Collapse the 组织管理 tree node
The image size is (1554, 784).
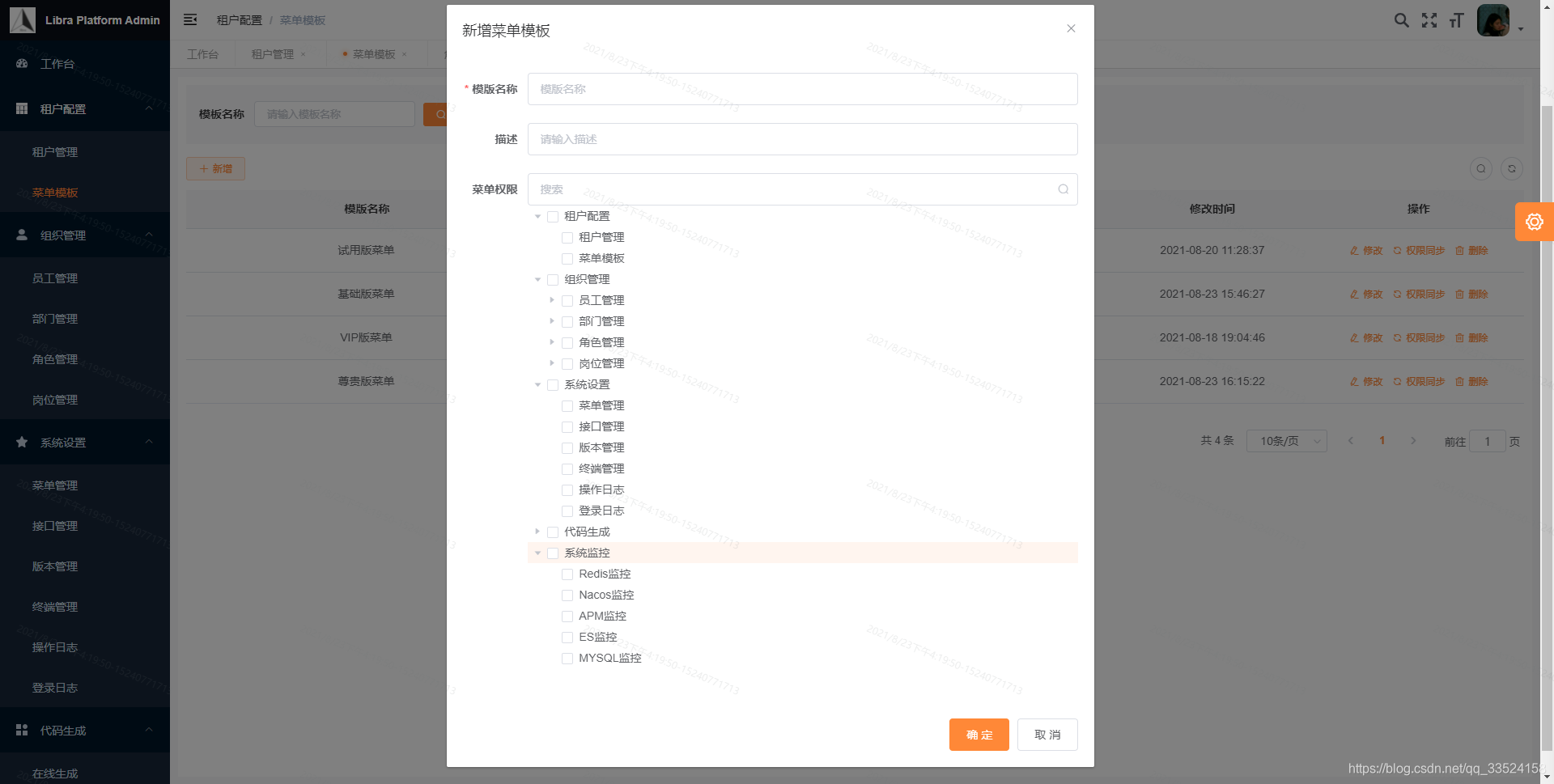[538, 279]
